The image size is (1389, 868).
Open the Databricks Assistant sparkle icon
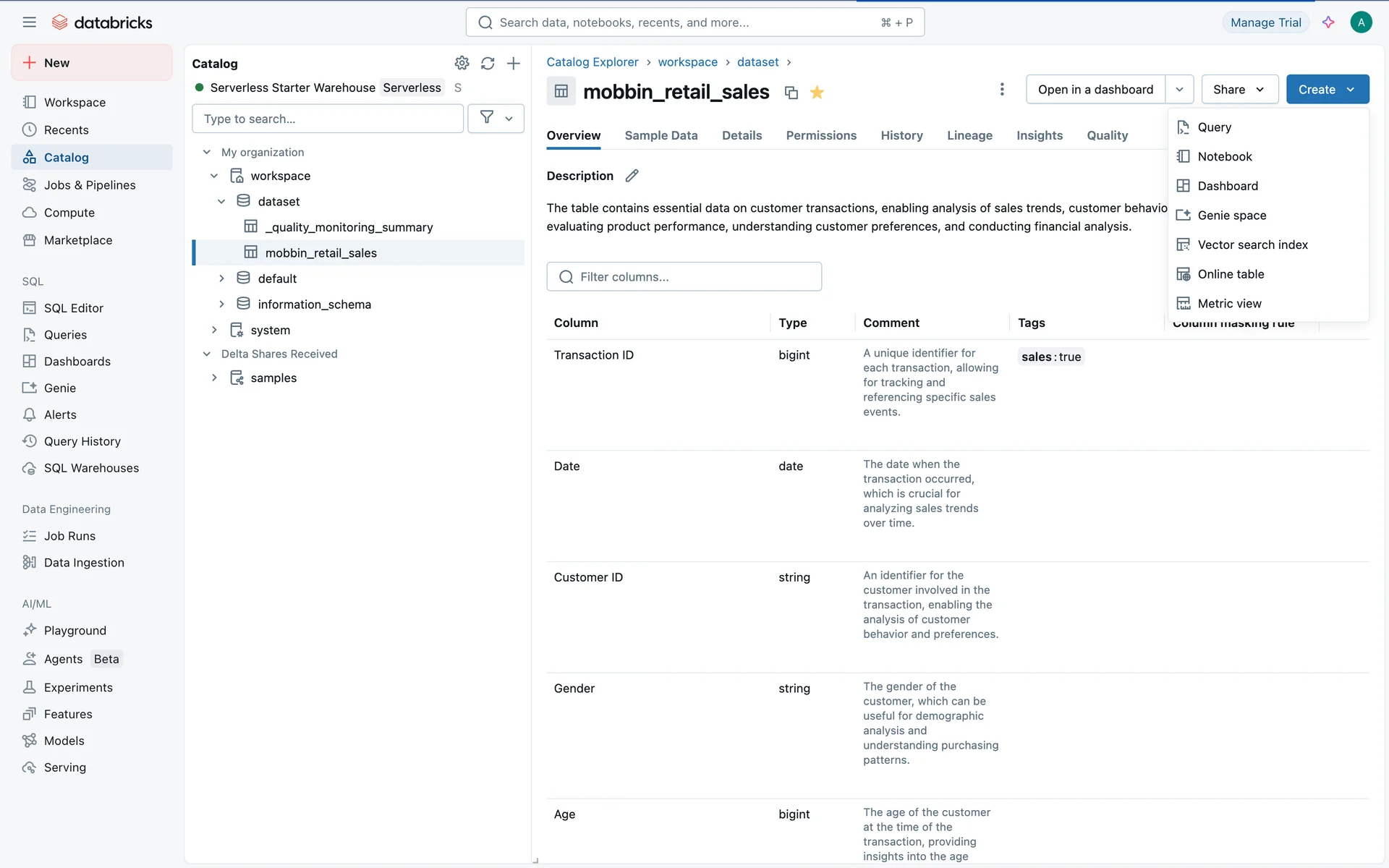click(1328, 22)
